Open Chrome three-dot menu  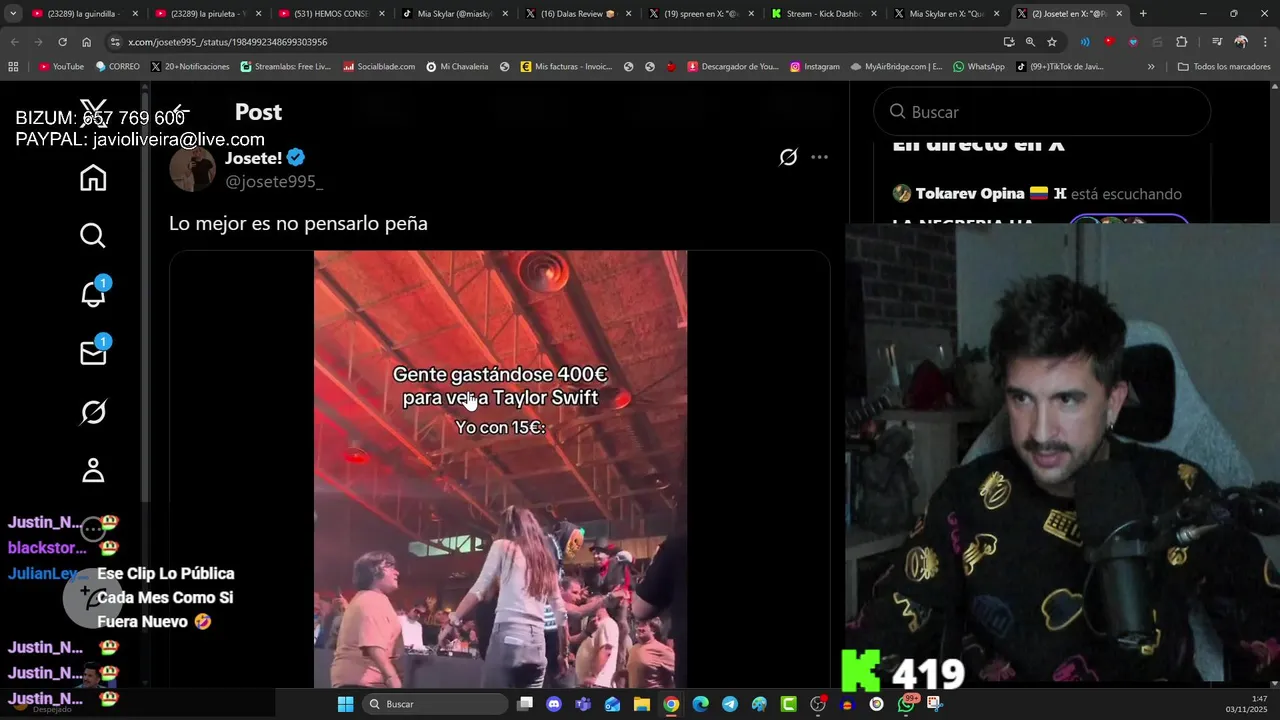[x=1265, y=42]
